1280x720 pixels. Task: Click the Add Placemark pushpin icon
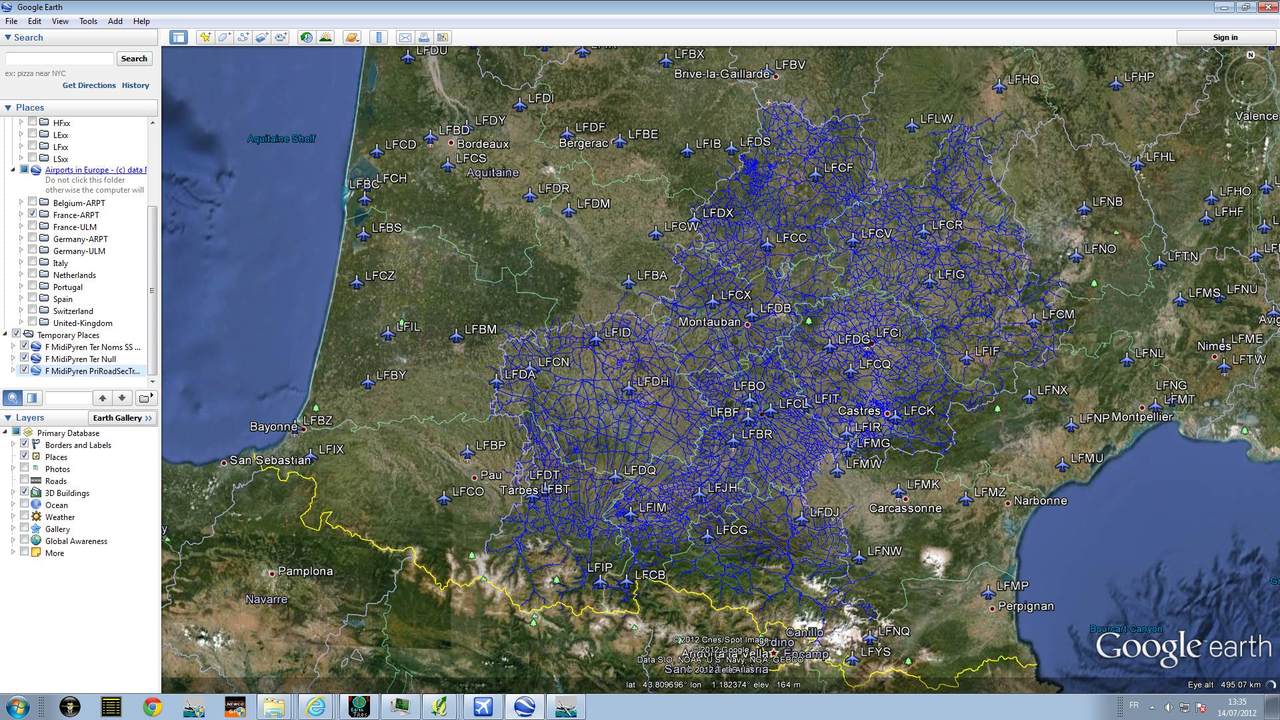[x=205, y=37]
